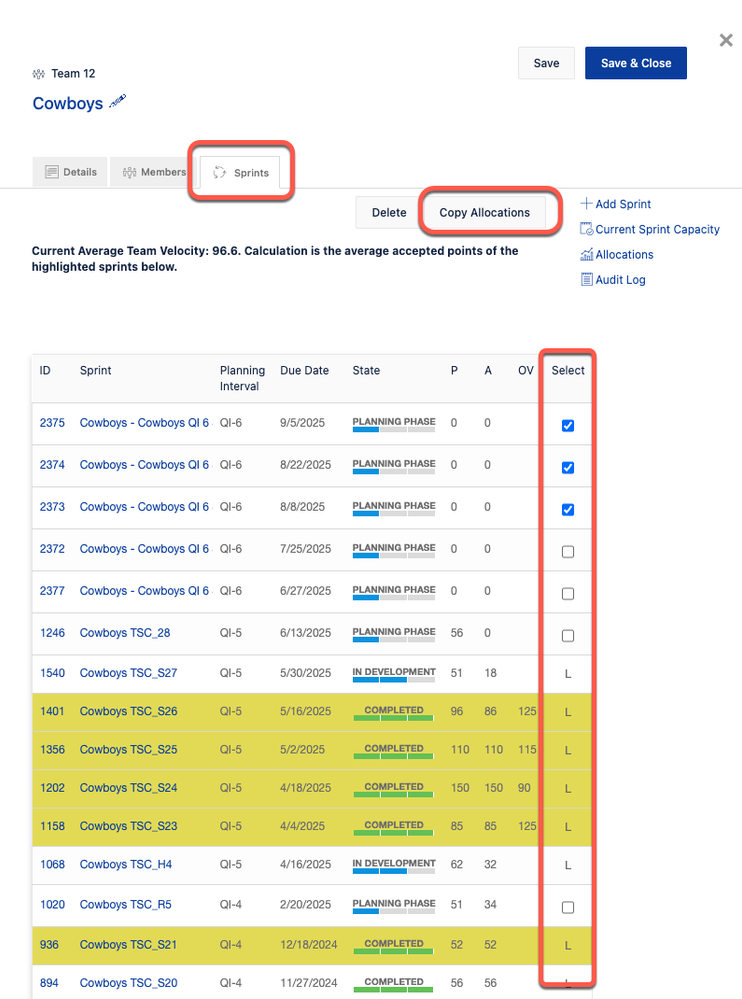The height and width of the screenshot is (999, 742).
Task: Open sprint ID 1401
Action: point(52,712)
